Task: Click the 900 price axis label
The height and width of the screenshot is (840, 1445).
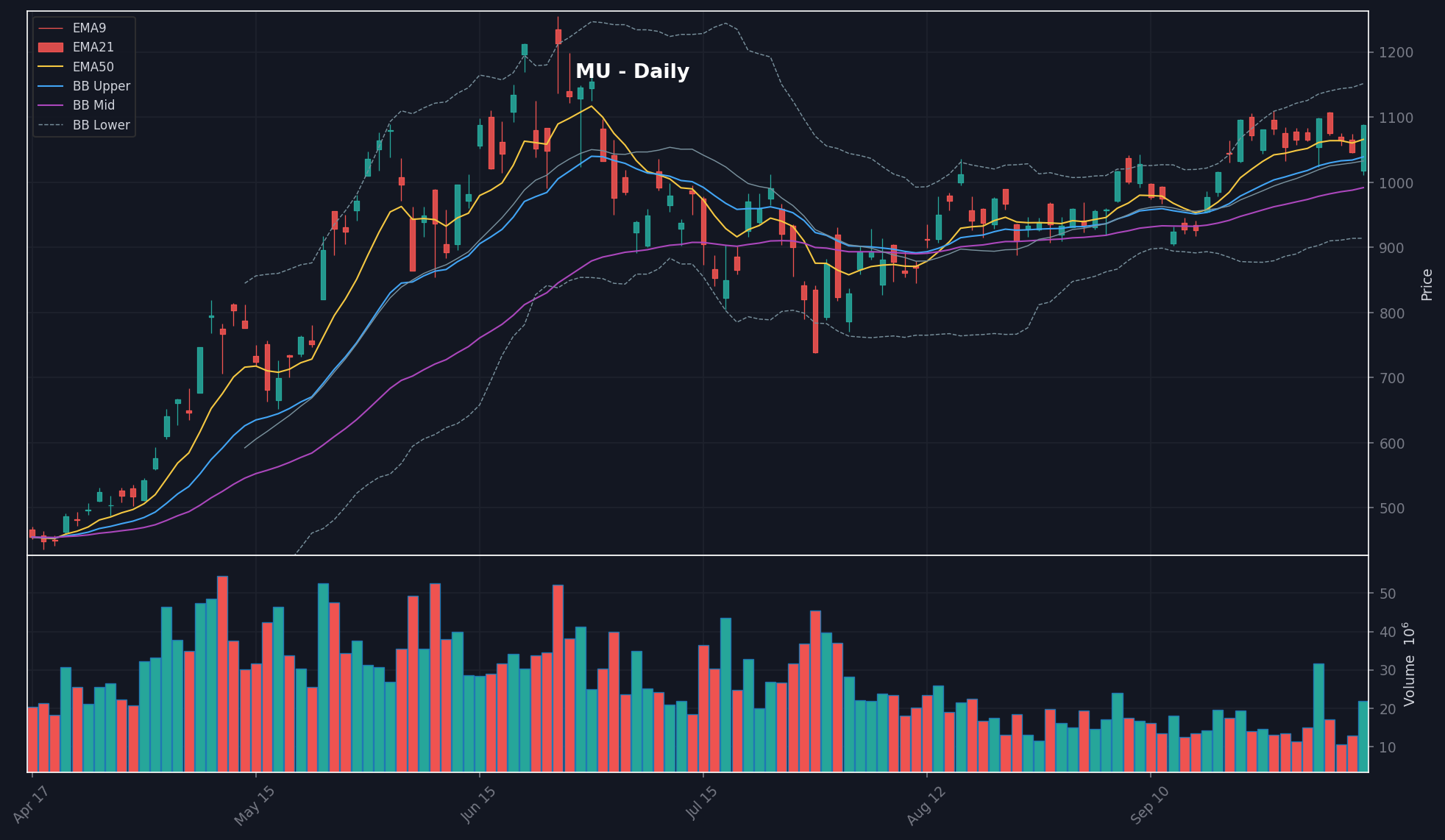Action: tap(1393, 248)
